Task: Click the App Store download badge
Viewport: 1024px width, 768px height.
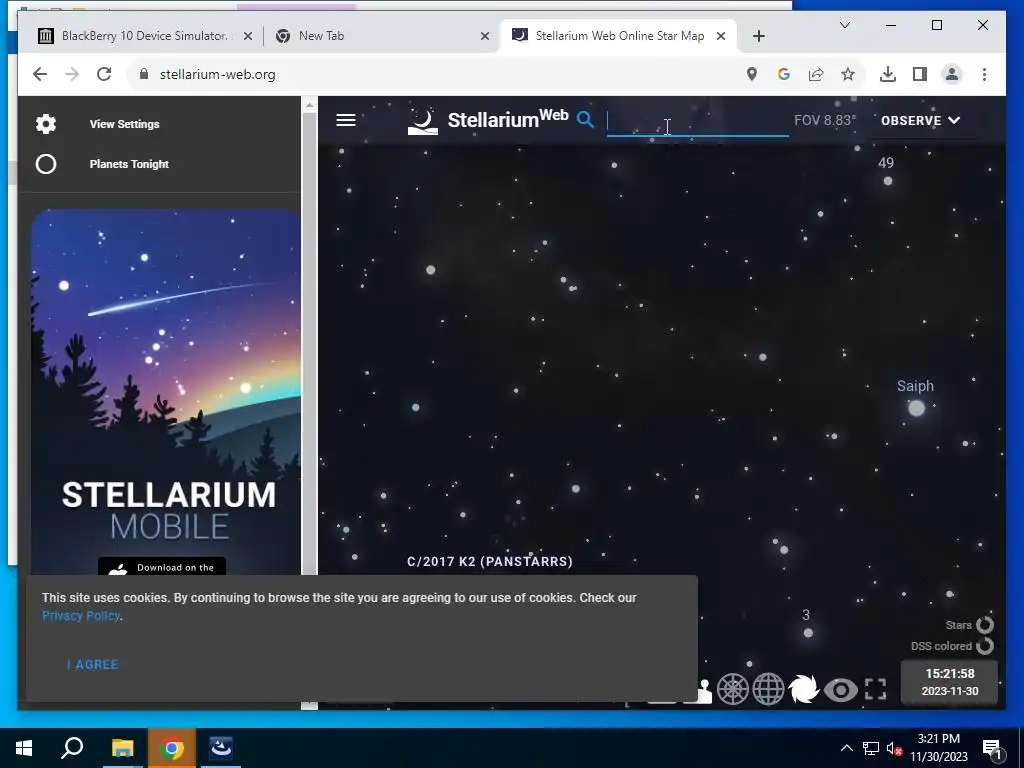Action: coord(162,566)
